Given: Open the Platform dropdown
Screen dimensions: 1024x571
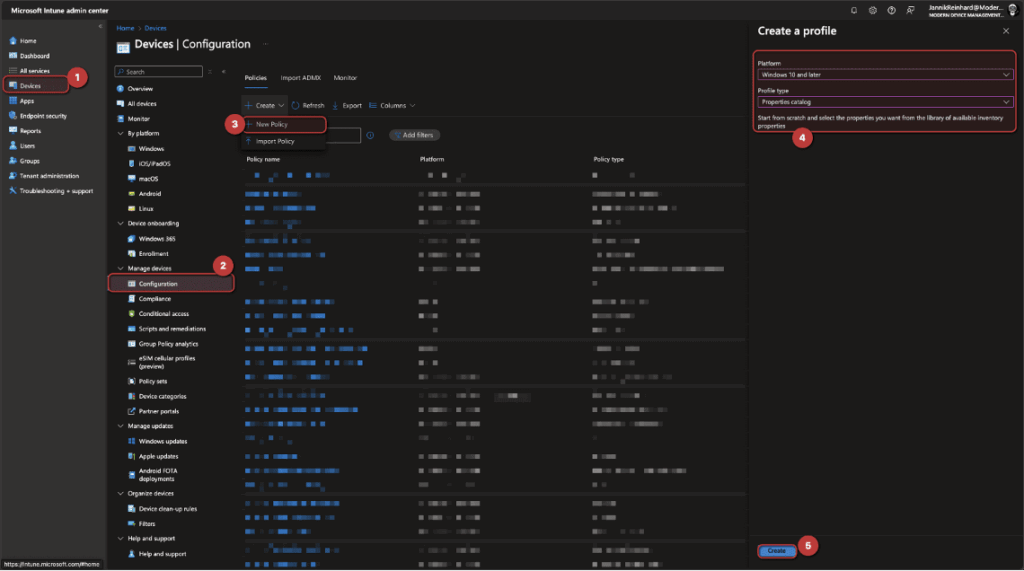Looking at the screenshot, I should click(x=883, y=75).
